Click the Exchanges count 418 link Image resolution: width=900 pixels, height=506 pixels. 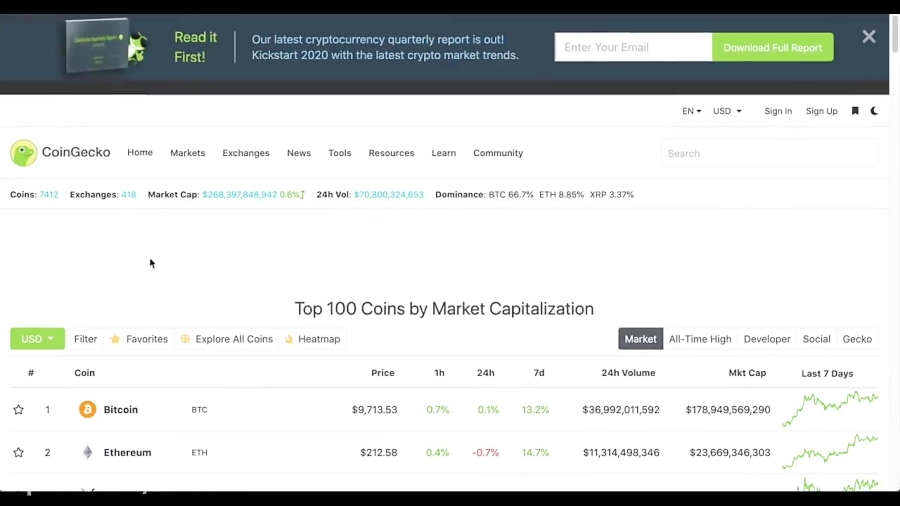tap(129, 194)
